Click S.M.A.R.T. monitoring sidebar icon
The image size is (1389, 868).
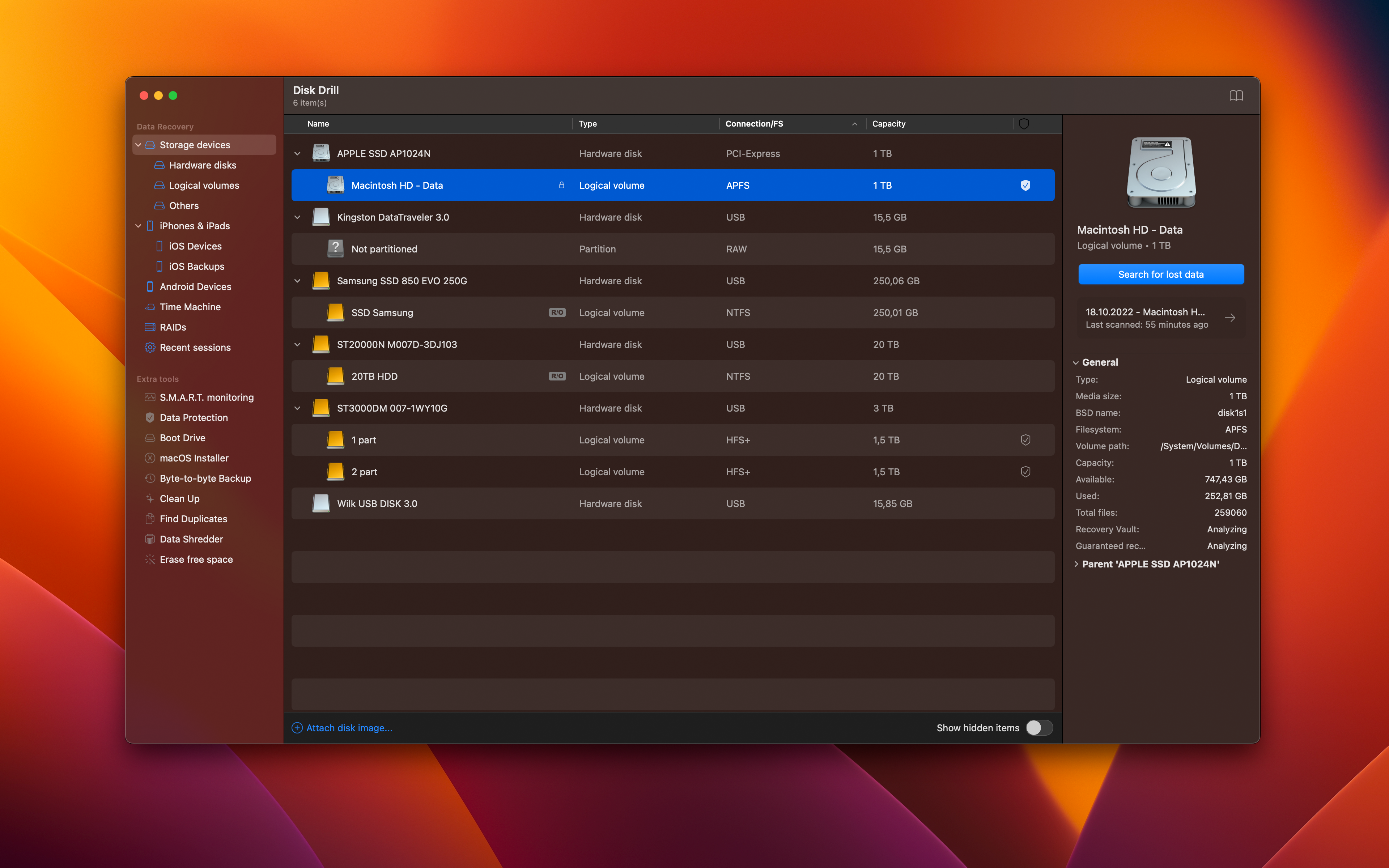150,397
